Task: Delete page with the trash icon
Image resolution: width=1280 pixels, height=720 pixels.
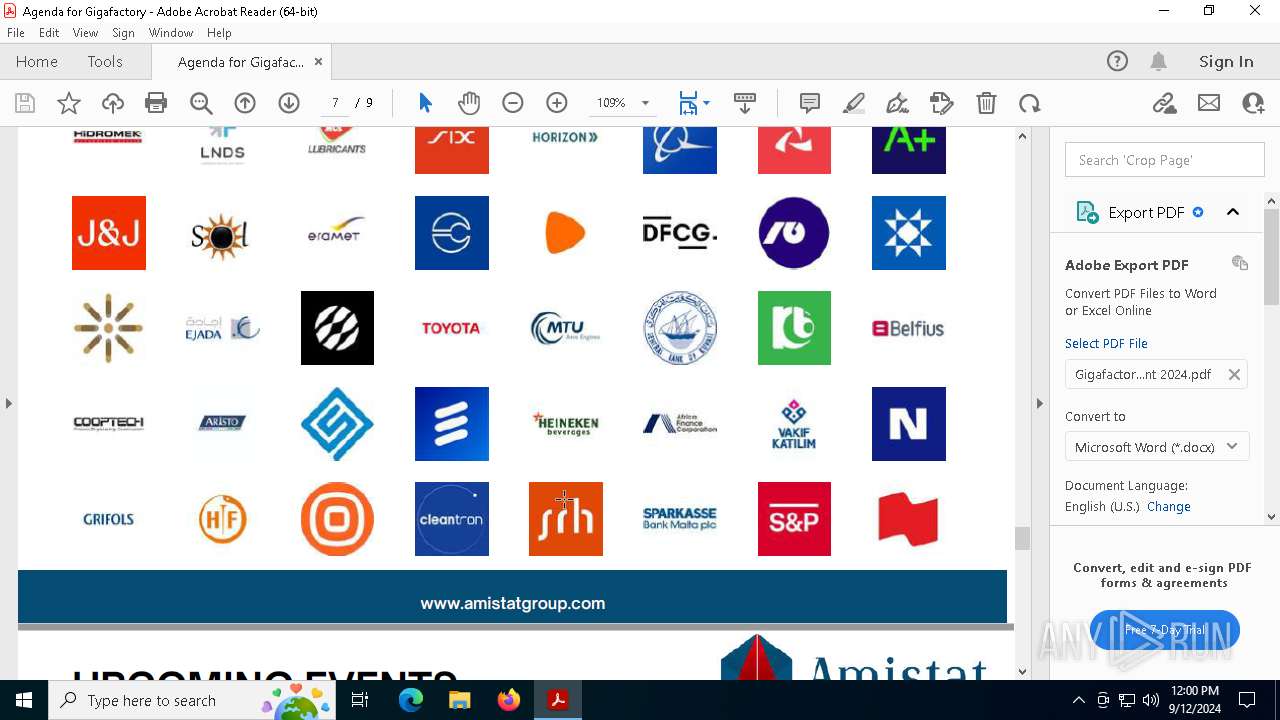Action: pyautogui.click(x=986, y=103)
